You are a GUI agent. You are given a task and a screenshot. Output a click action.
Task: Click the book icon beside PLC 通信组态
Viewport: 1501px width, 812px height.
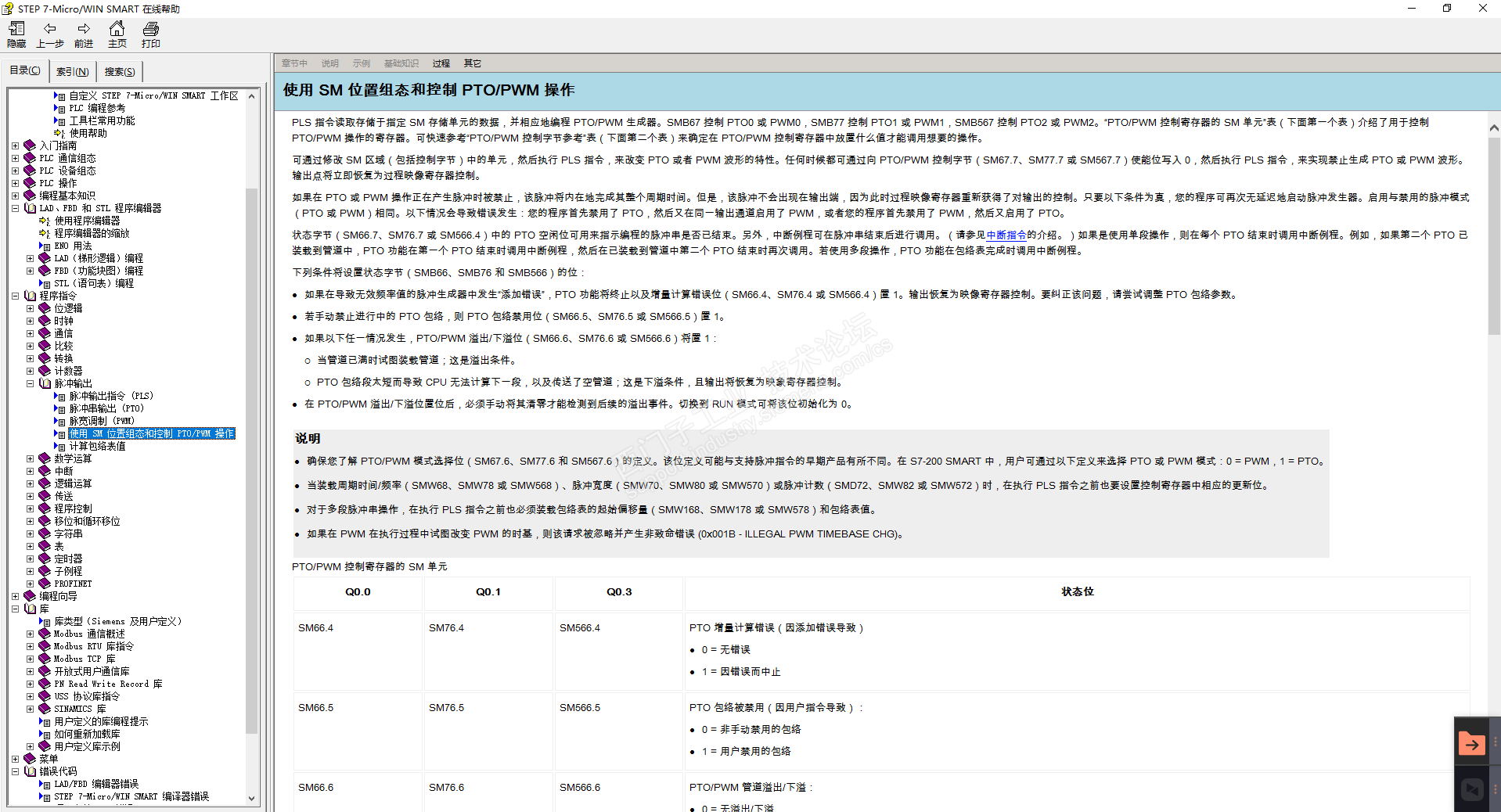click(x=30, y=158)
